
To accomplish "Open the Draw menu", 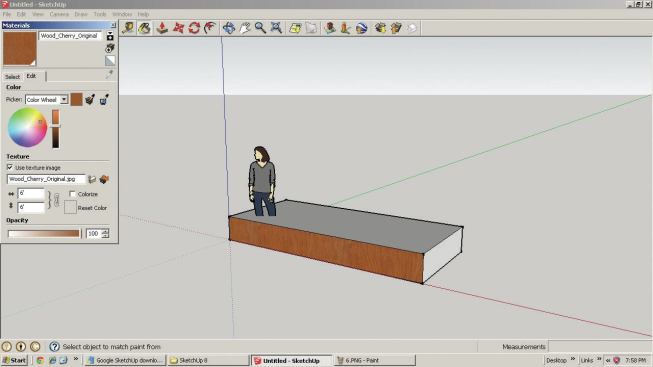I will click(x=81, y=14).
